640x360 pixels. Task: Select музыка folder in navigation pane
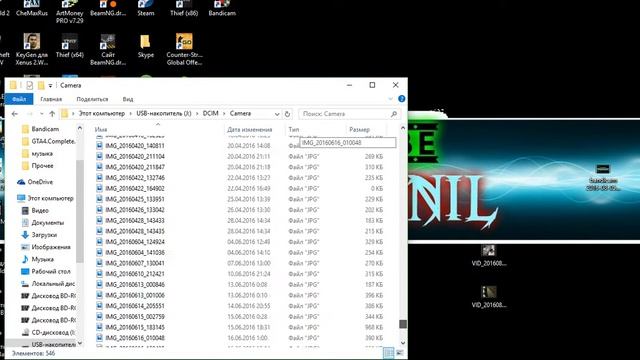(x=37, y=153)
